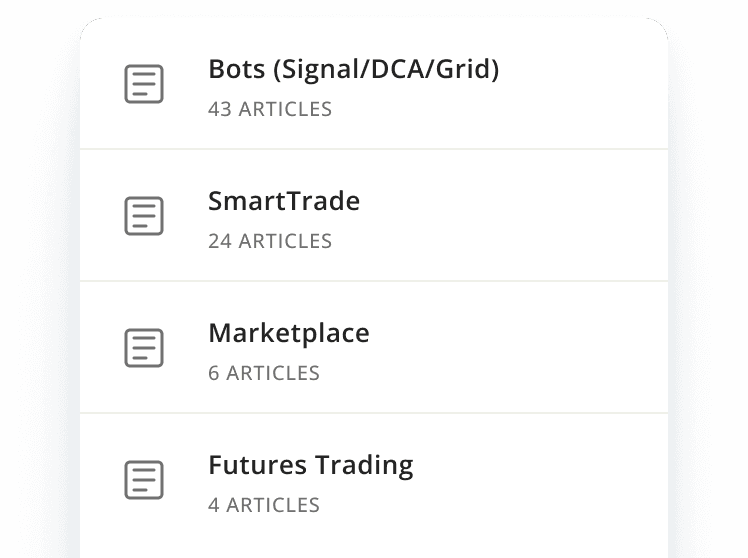Click the 24 ARTICLES label
The width and height of the screenshot is (748, 558).
[x=270, y=241]
